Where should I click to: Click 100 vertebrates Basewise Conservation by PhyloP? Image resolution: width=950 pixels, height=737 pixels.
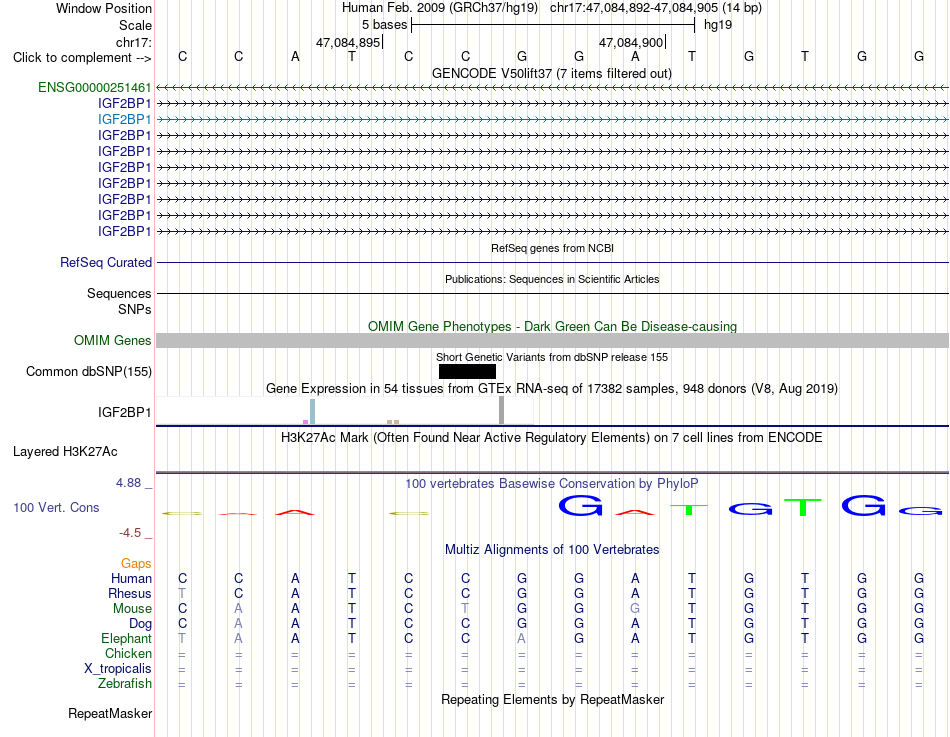[x=552, y=484]
